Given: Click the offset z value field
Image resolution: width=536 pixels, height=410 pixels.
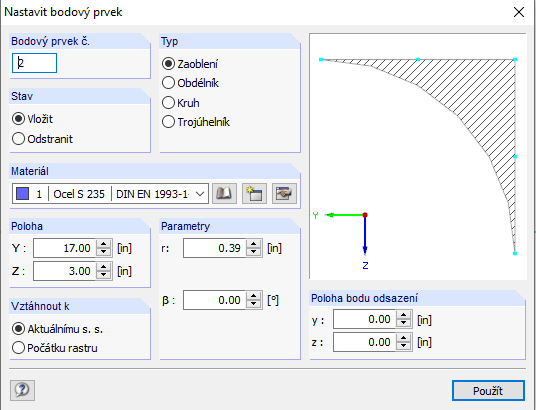Looking at the screenshot, I should click(364, 342).
